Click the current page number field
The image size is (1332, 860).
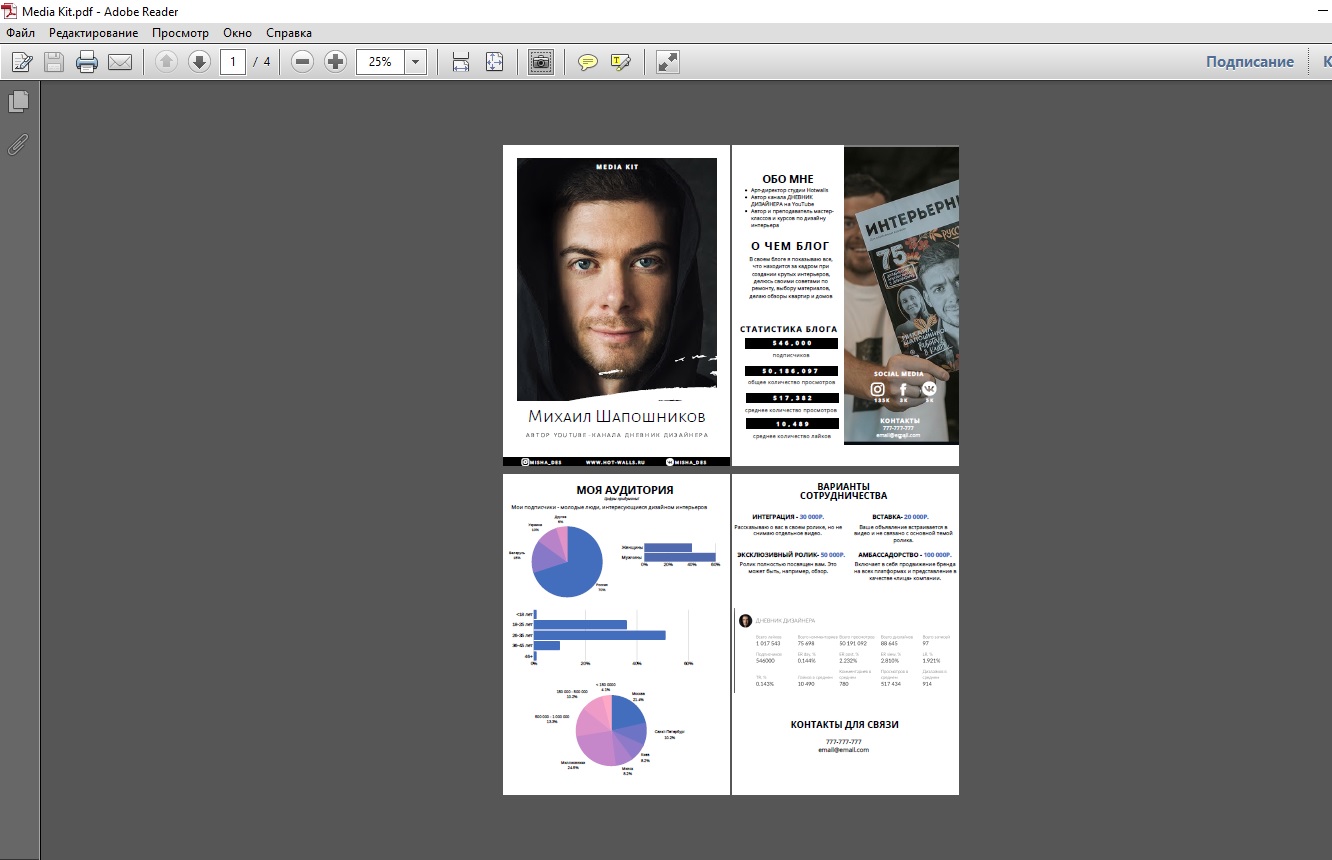tap(233, 62)
